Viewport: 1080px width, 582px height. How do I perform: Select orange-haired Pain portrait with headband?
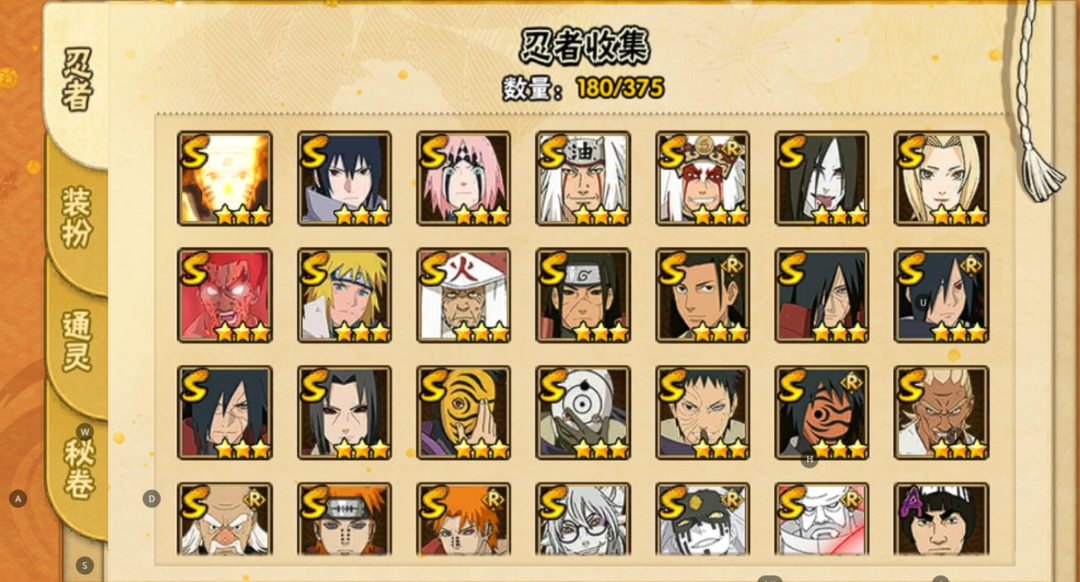click(344, 519)
